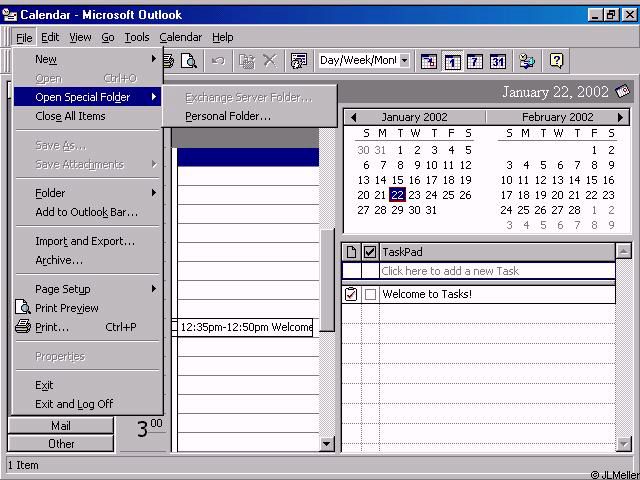This screenshot has height=480, width=640.
Task: Open the Day/Week/Month view dropdown
Action: point(404,61)
